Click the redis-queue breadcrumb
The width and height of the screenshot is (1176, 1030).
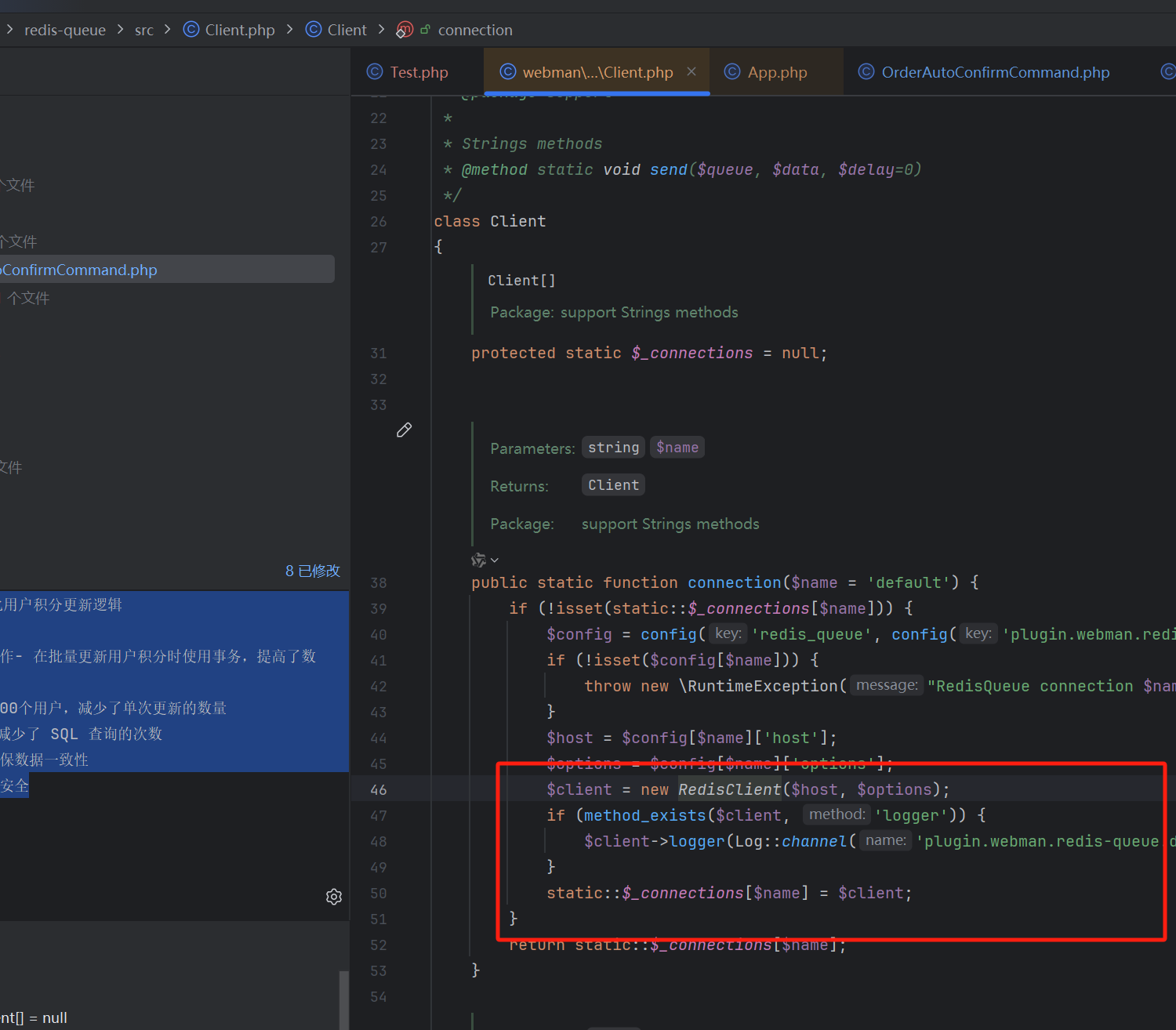[65, 30]
